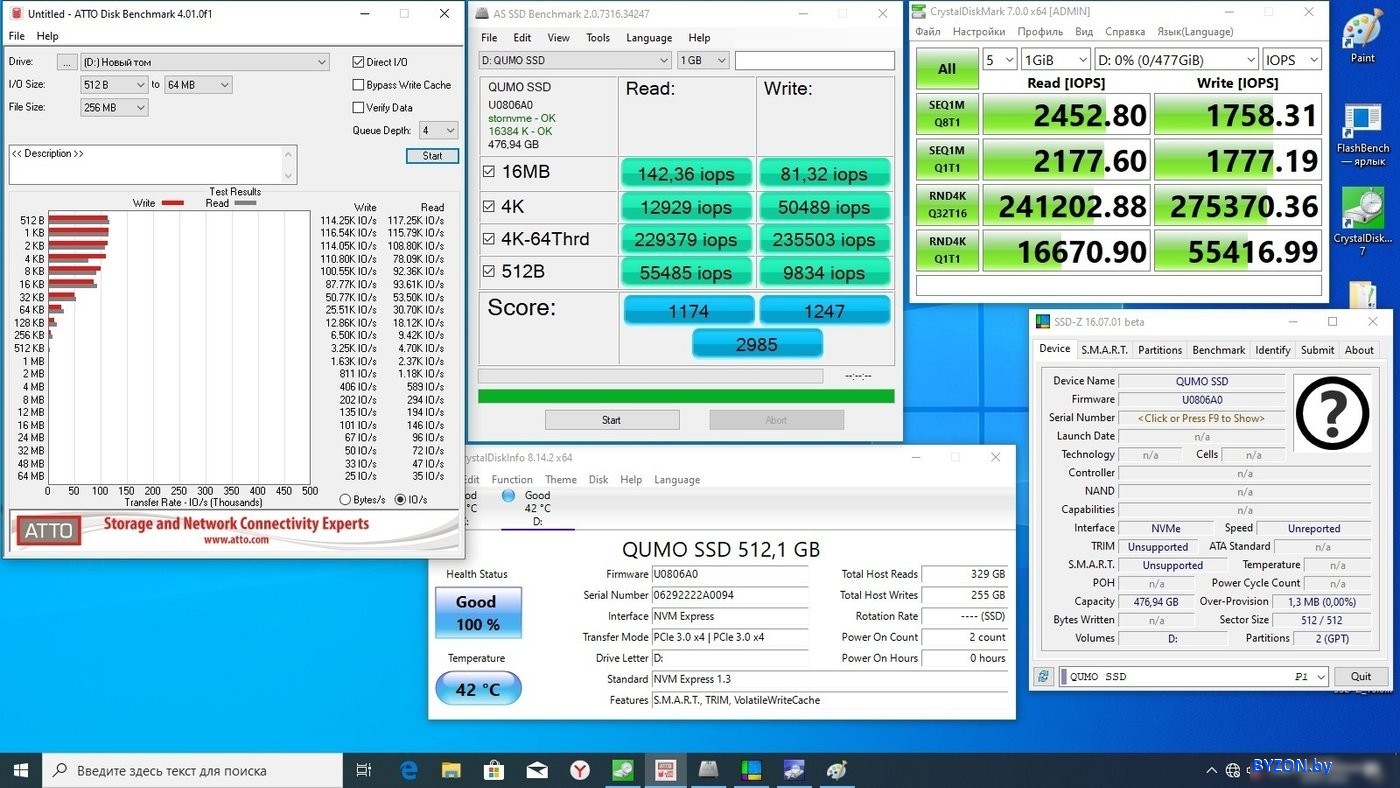
Task: Select IO/s radio button in ATTO
Action: point(401,500)
